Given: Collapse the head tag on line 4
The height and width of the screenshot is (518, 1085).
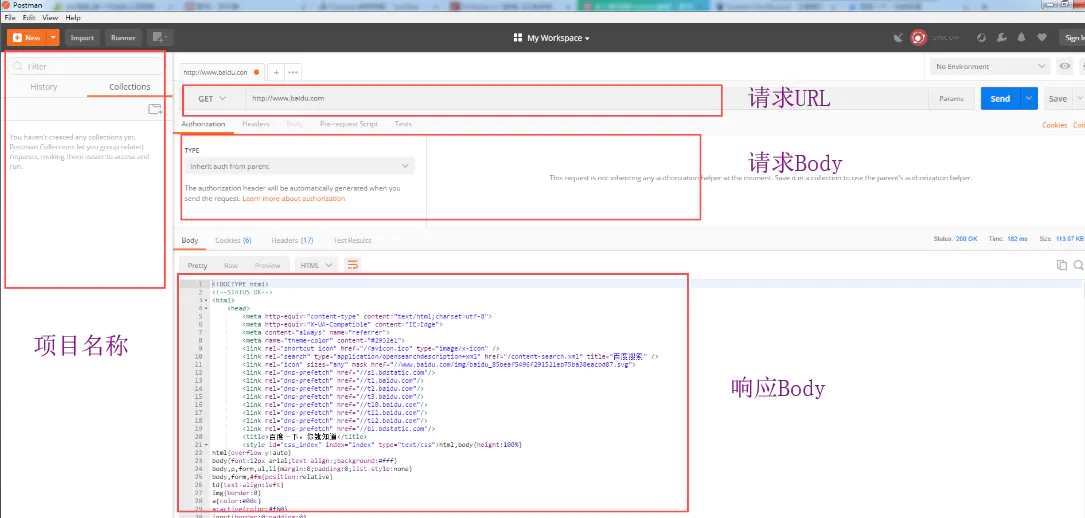Looking at the screenshot, I should 206,308.
